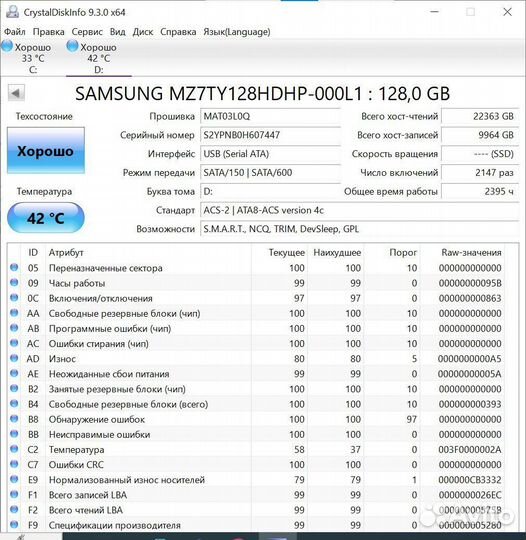Open the Вид menu

pos(117,32)
